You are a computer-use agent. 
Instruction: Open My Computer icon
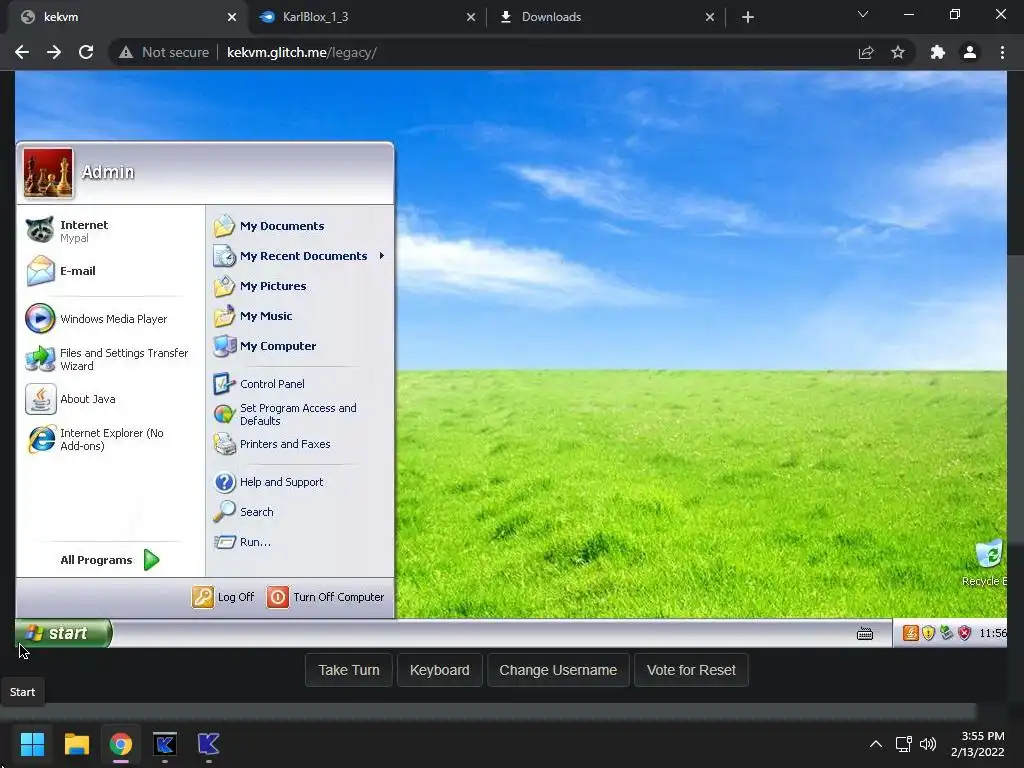[x=223, y=346]
